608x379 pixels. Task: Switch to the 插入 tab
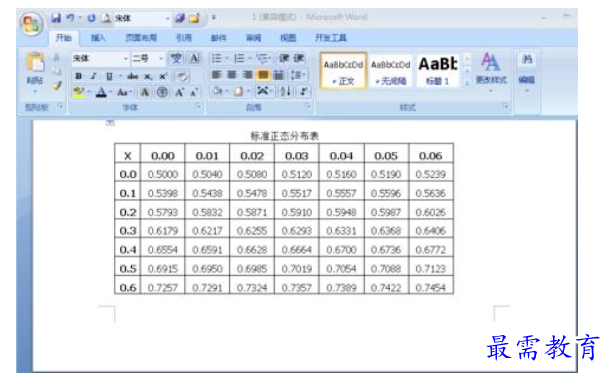click(x=98, y=38)
